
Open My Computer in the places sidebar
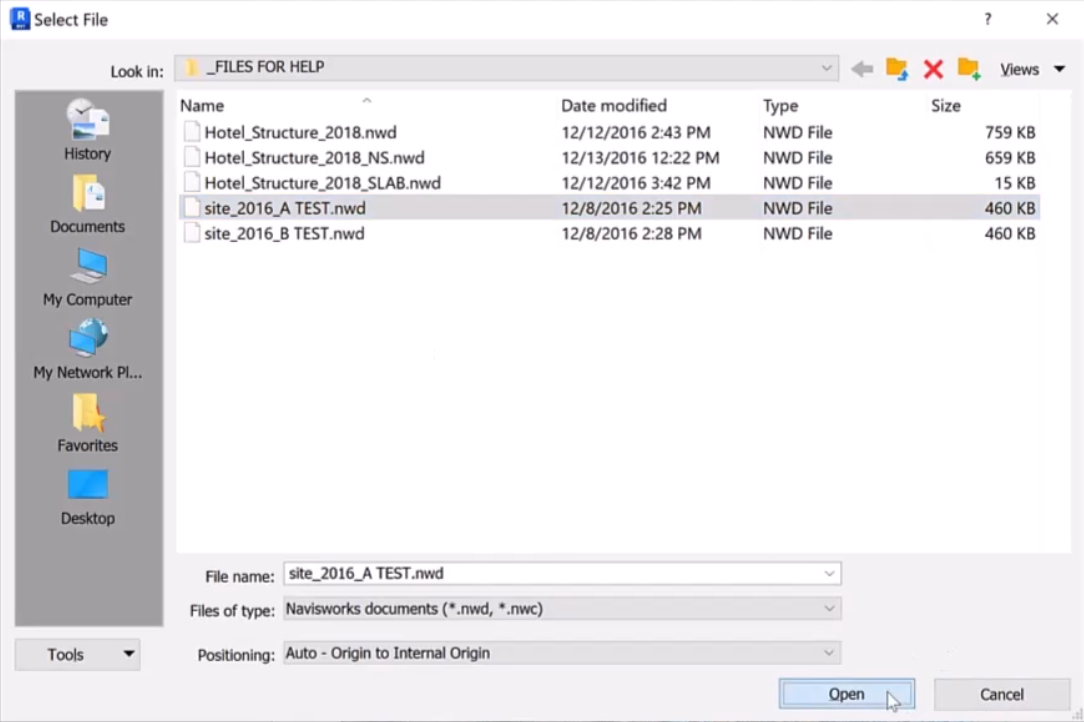87,277
